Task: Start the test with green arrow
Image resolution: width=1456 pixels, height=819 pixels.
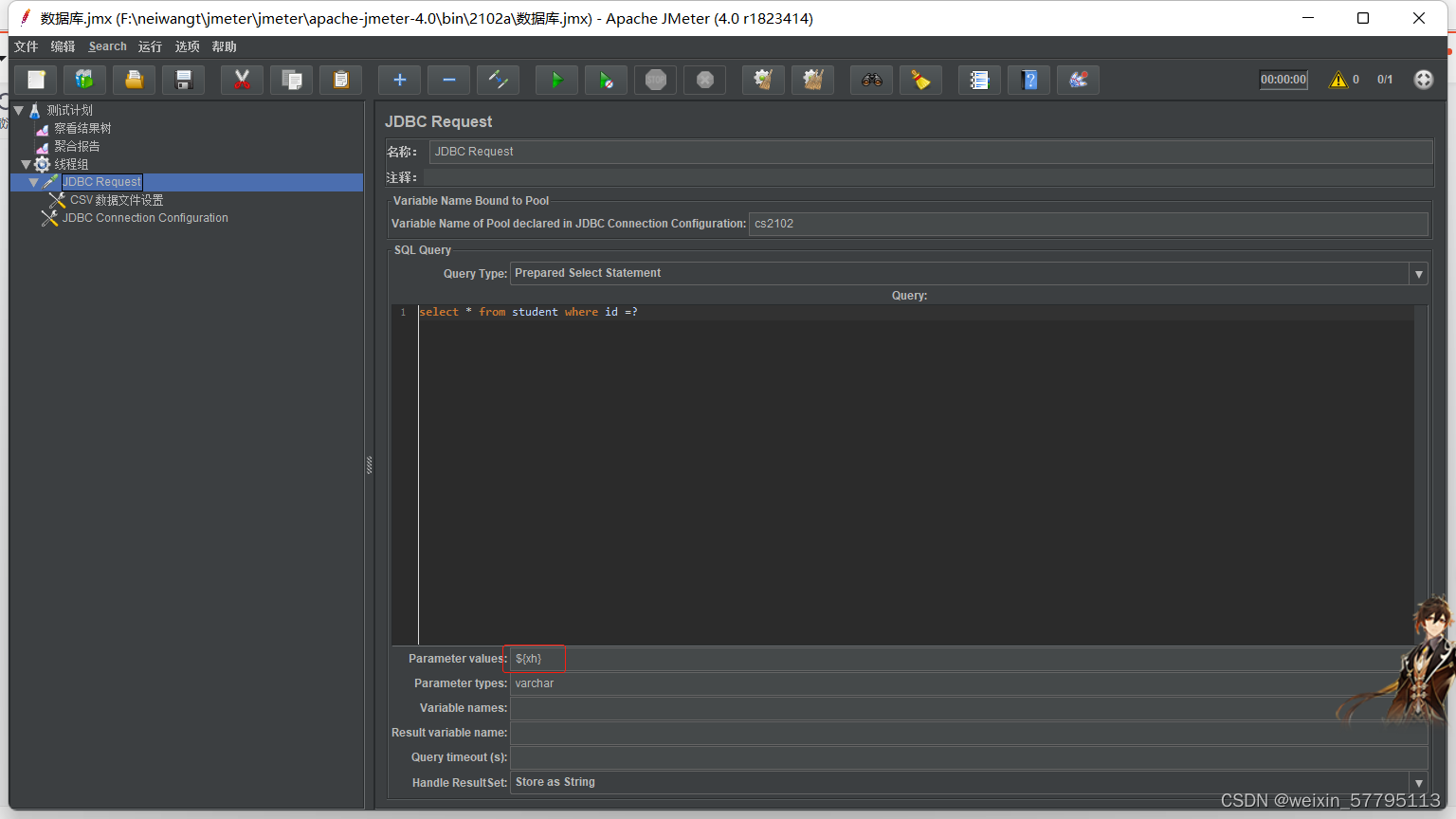Action: pyautogui.click(x=557, y=81)
